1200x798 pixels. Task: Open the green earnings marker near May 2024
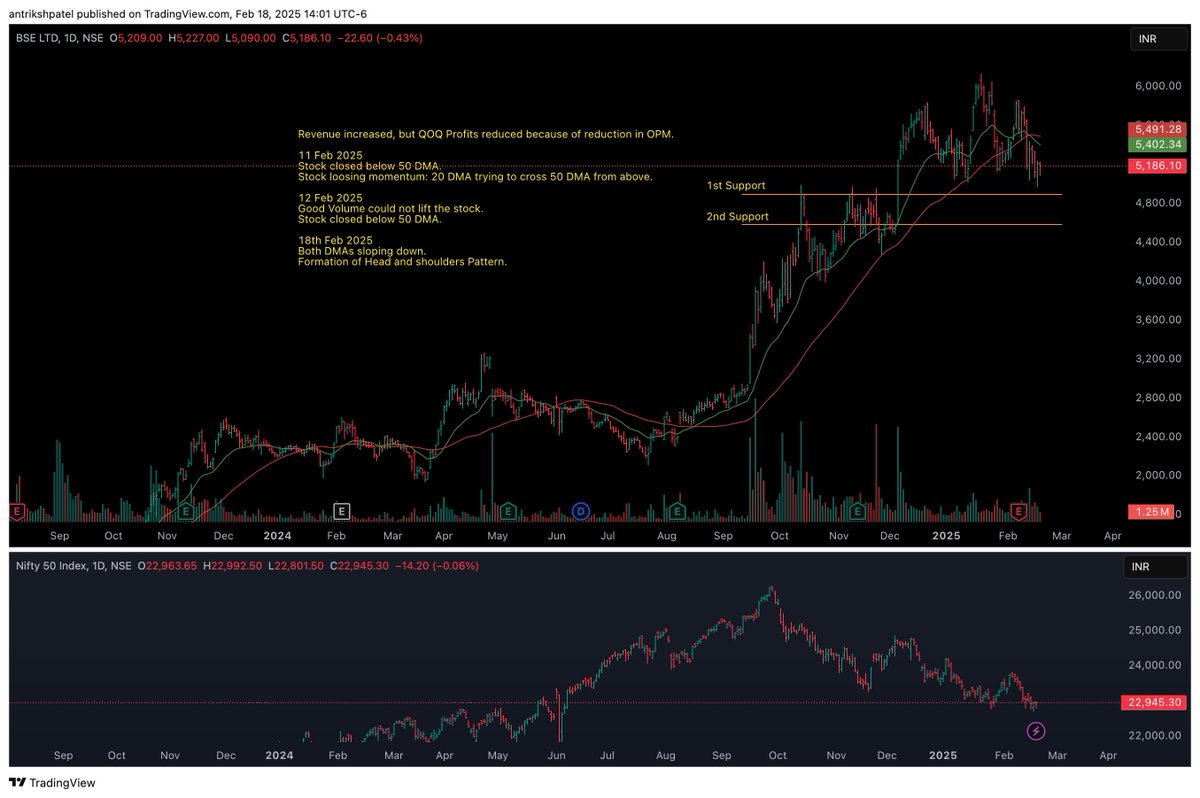pyautogui.click(x=508, y=511)
